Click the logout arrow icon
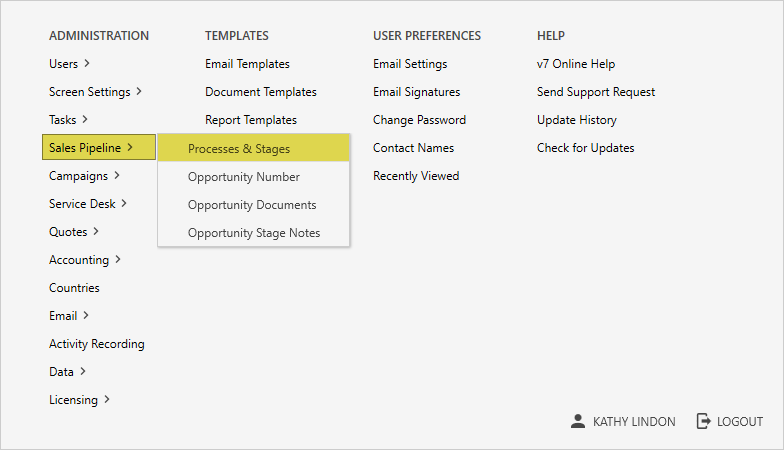Viewport: 784px width, 450px height. 704,422
